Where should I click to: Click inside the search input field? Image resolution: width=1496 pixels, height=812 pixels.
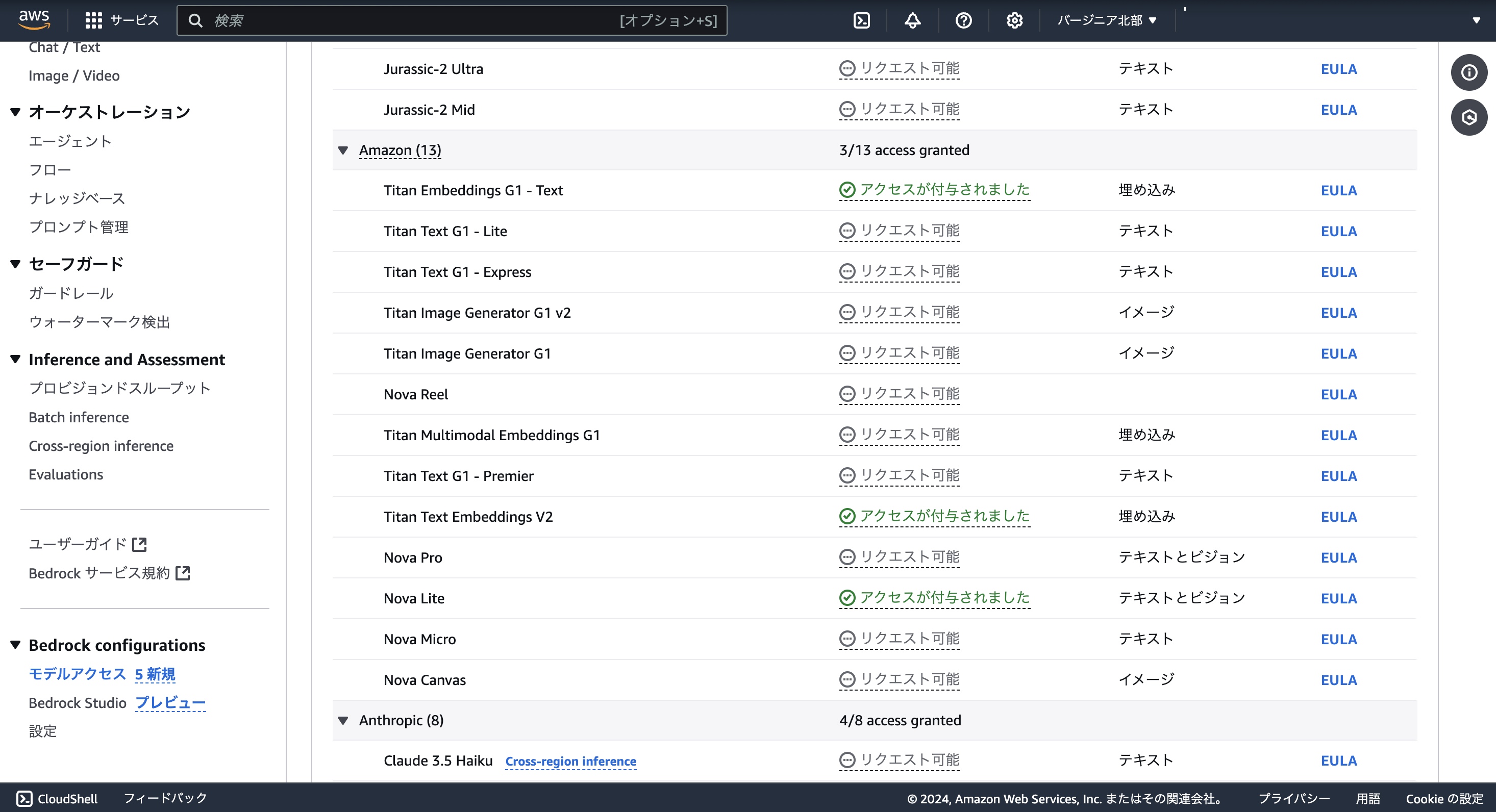pos(407,20)
